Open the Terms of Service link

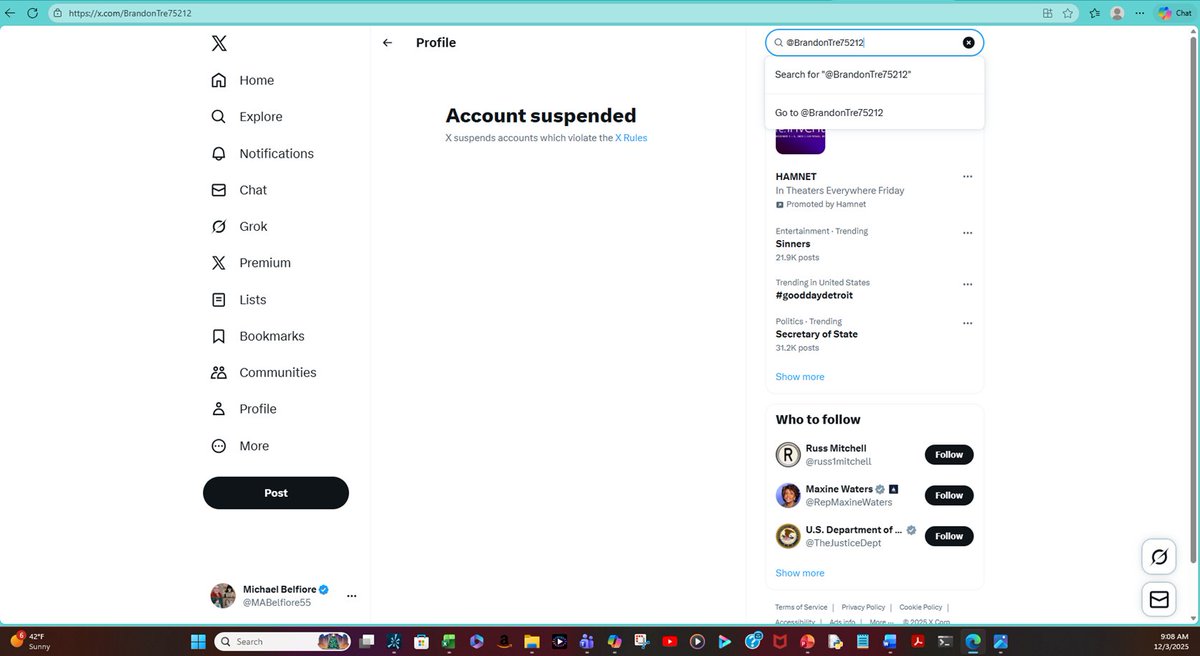click(x=801, y=607)
